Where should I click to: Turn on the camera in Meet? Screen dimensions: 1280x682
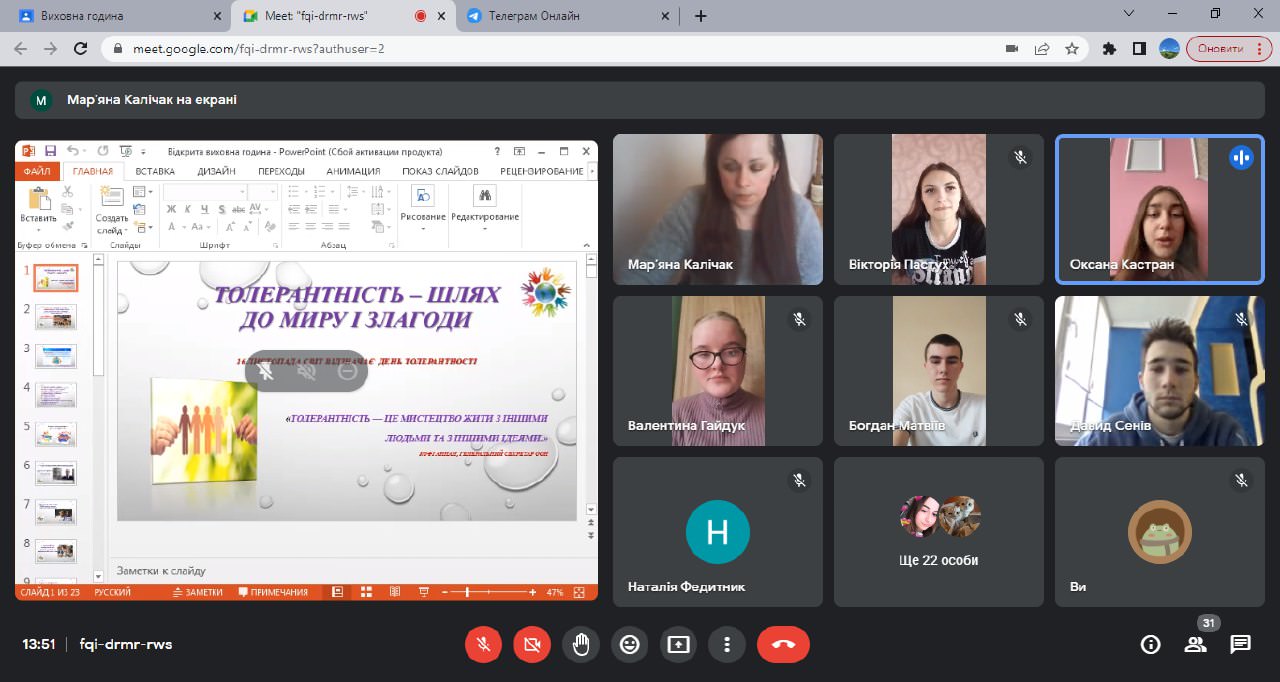(x=532, y=644)
